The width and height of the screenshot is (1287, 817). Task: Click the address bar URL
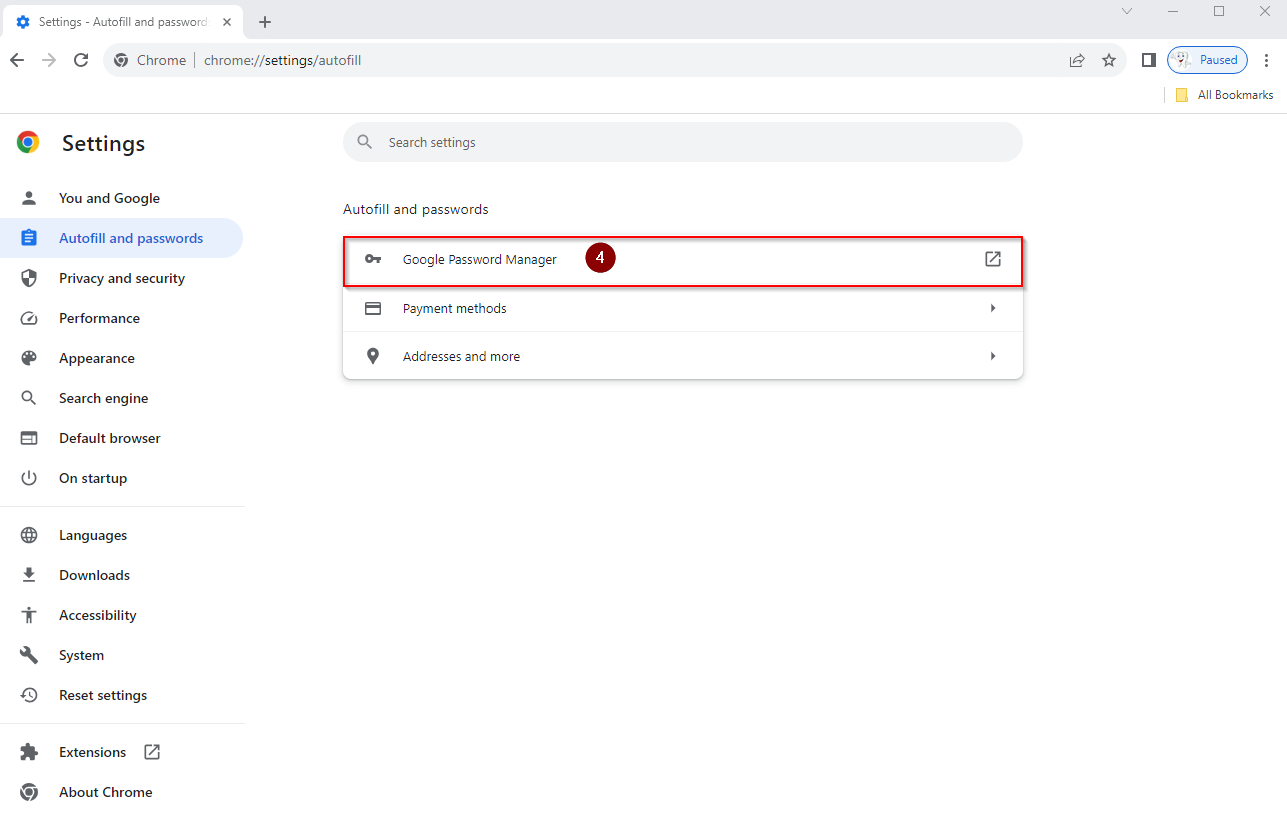coord(283,60)
